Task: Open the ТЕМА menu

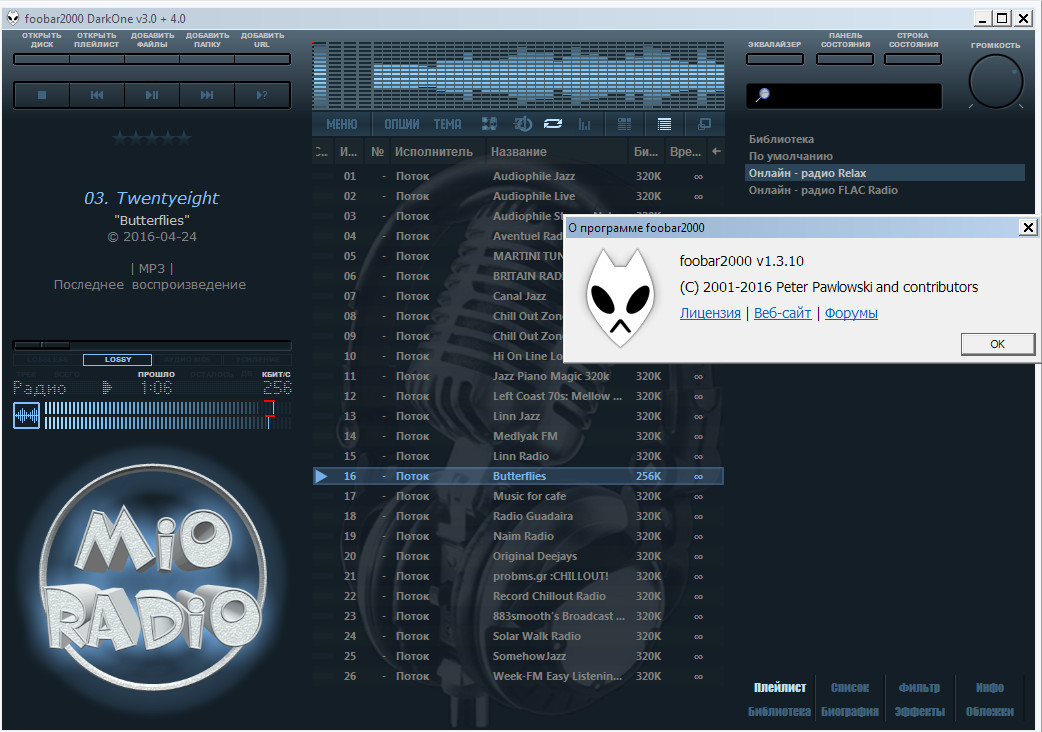Action: [x=447, y=124]
